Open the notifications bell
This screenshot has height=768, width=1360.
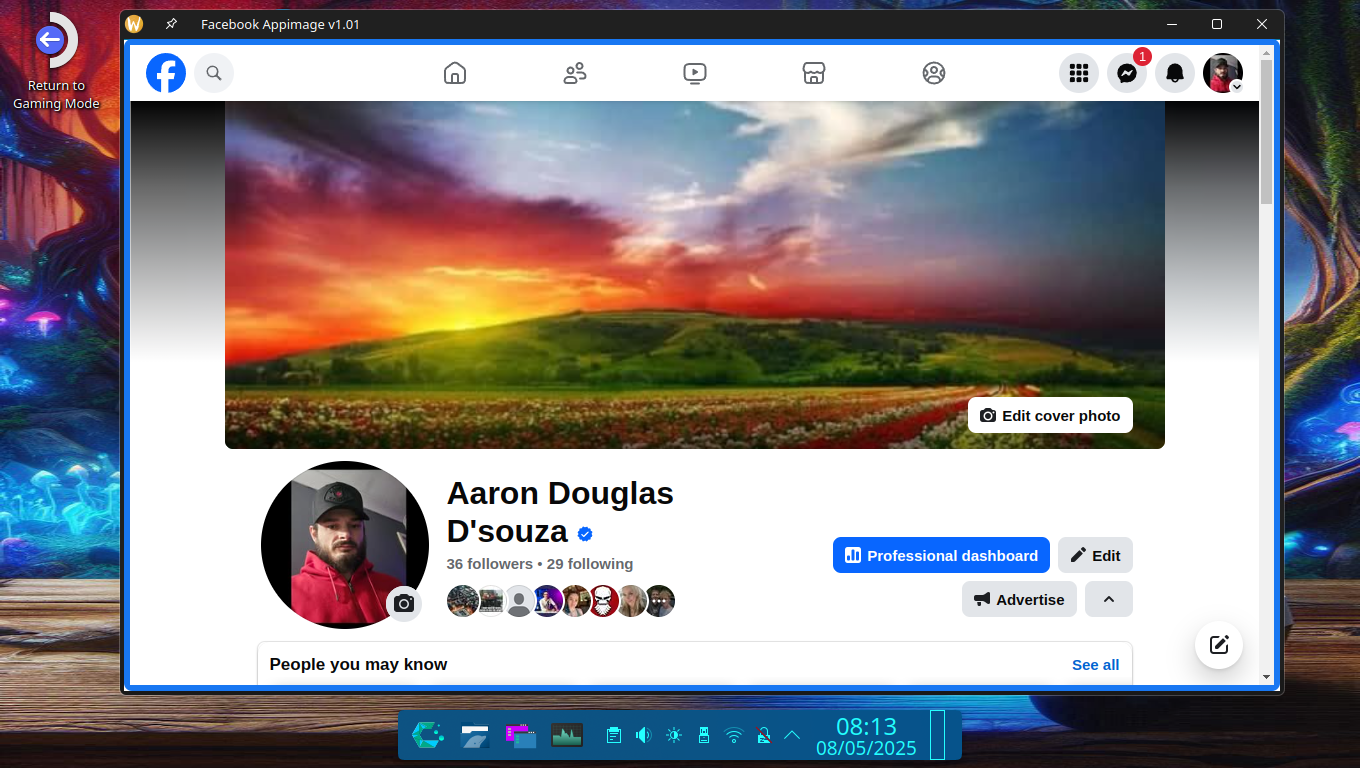1175,73
